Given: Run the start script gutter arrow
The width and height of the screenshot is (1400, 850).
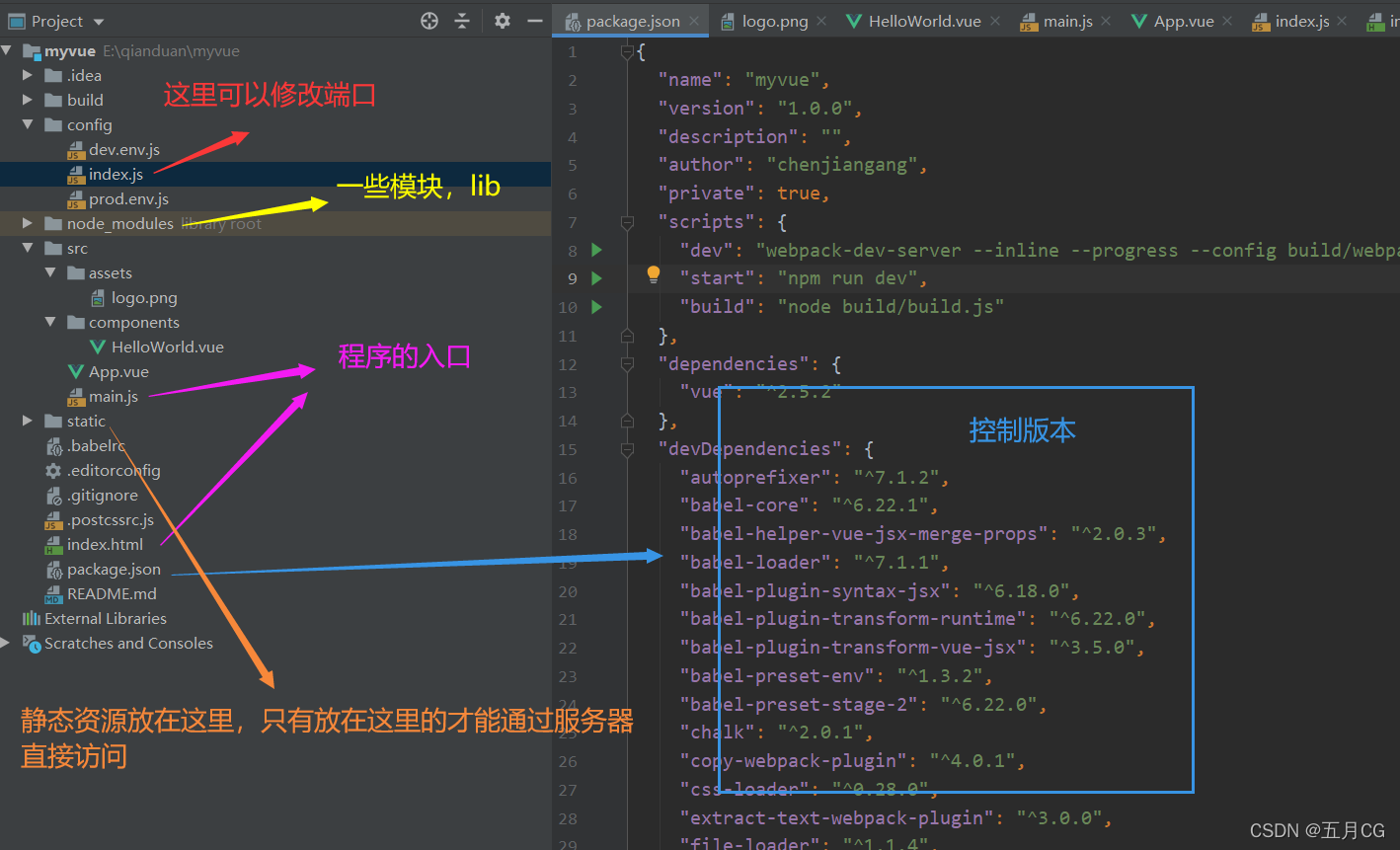Looking at the screenshot, I should (596, 278).
